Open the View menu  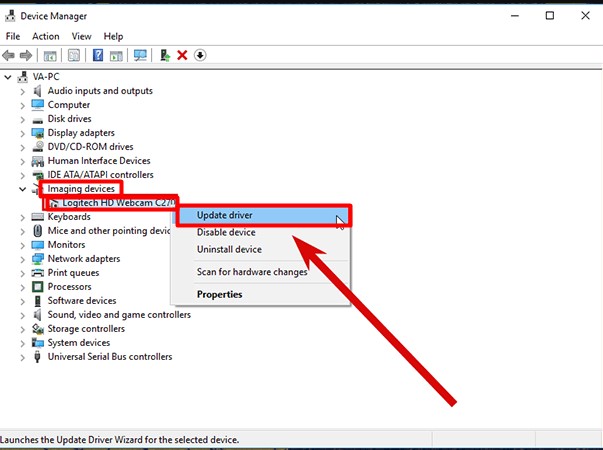[x=82, y=37]
